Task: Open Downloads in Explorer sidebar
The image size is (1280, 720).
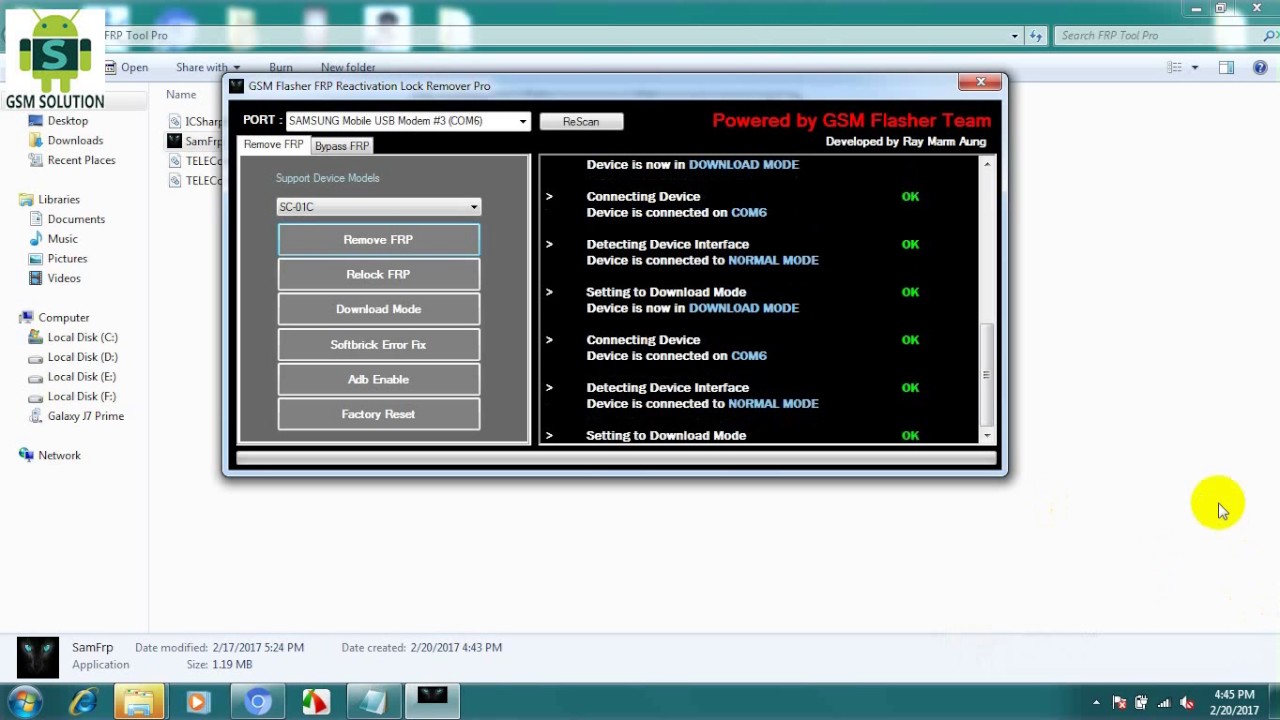Action: point(75,141)
